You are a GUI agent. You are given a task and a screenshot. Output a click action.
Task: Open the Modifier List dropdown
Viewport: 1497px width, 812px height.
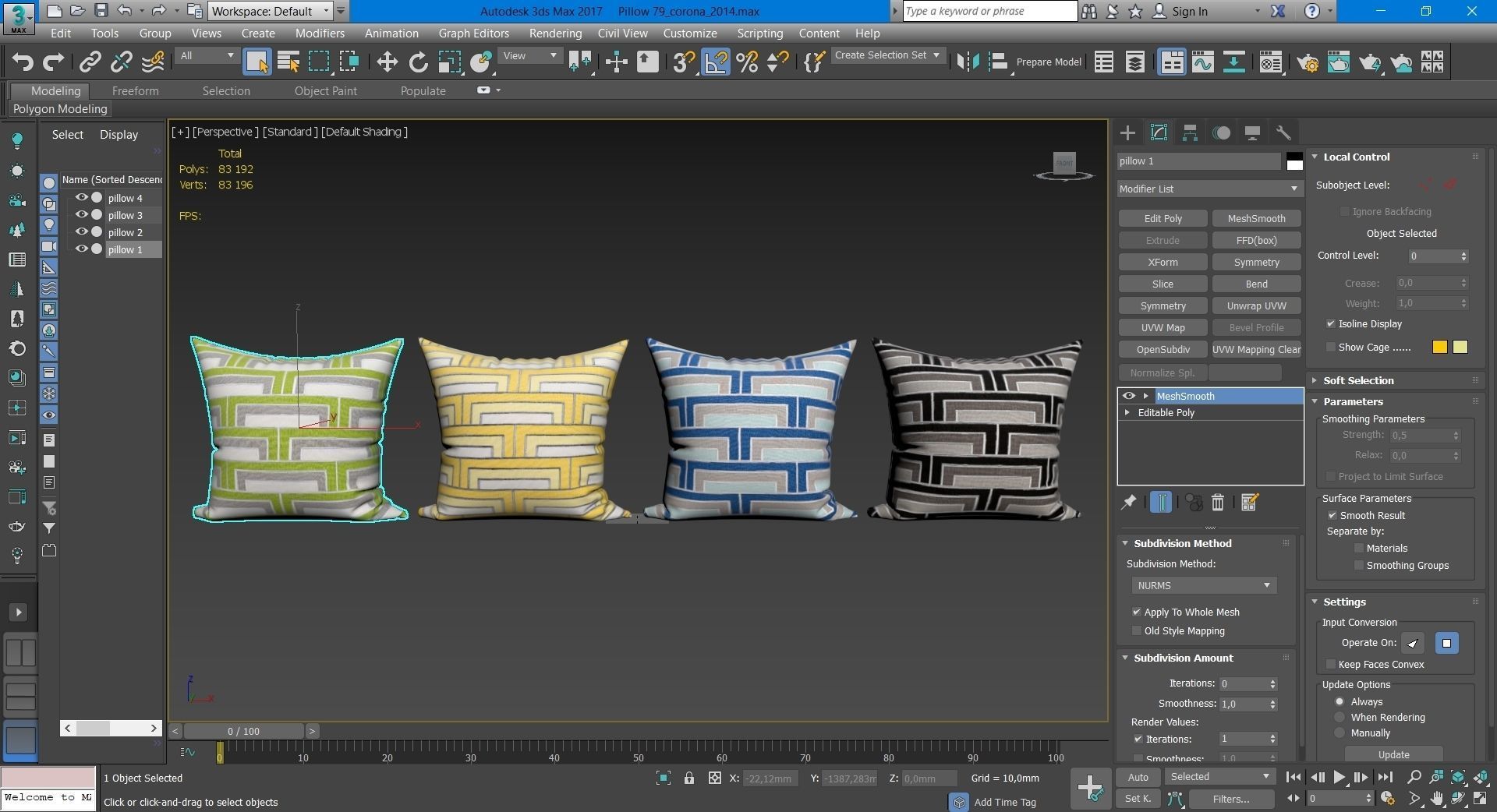[x=1209, y=189]
